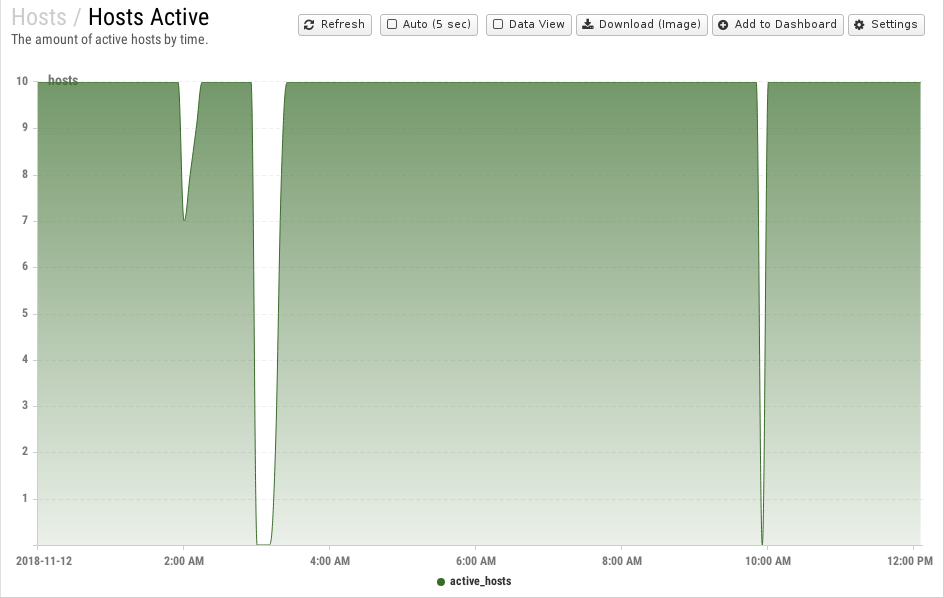Toggle the Data View checkbox
944x598 pixels.
coord(498,25)
